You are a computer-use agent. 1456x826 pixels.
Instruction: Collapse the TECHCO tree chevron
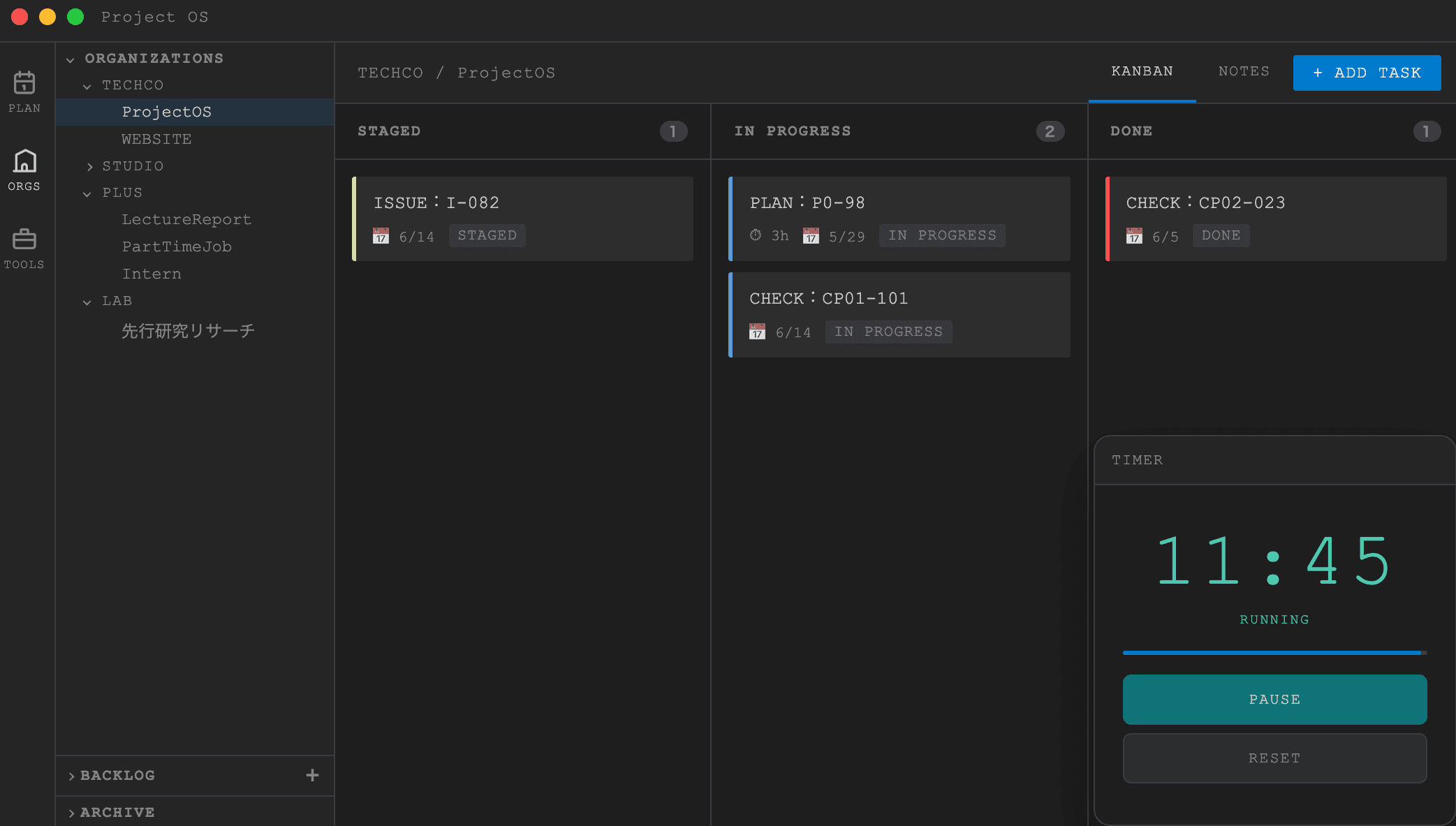point(87,86)
